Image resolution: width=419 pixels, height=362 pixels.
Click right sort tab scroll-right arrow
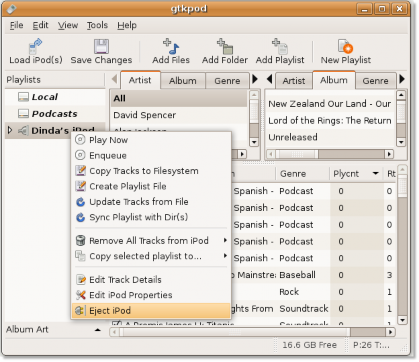click(x=402, y=79)
